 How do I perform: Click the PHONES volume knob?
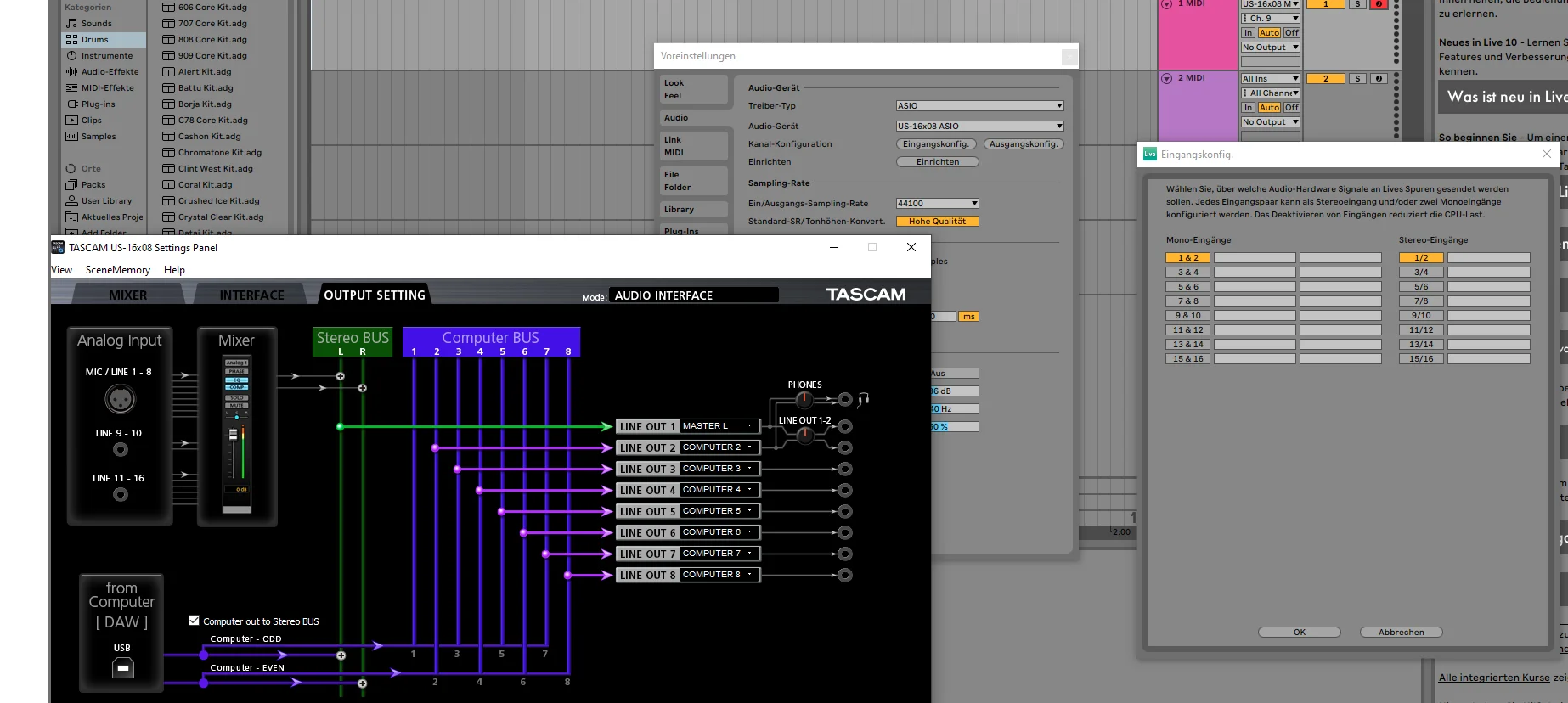coord(804,399)
